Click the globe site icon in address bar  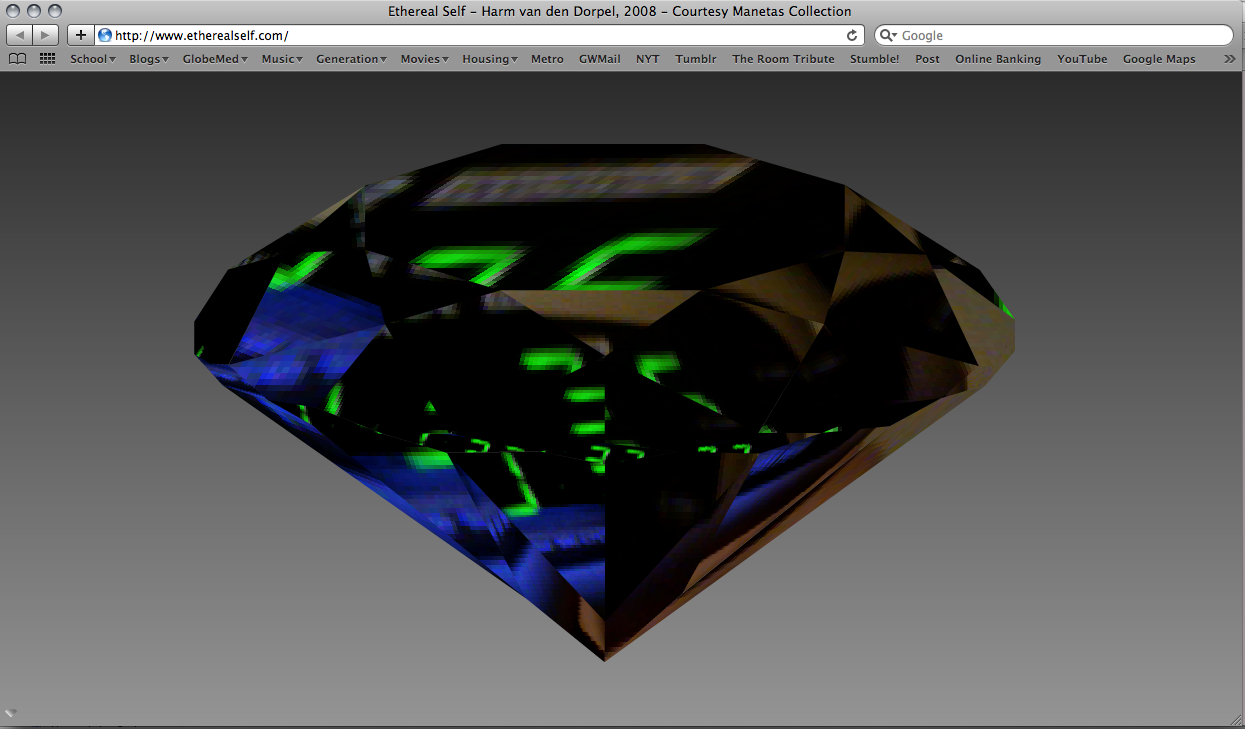tap(105, 35)
